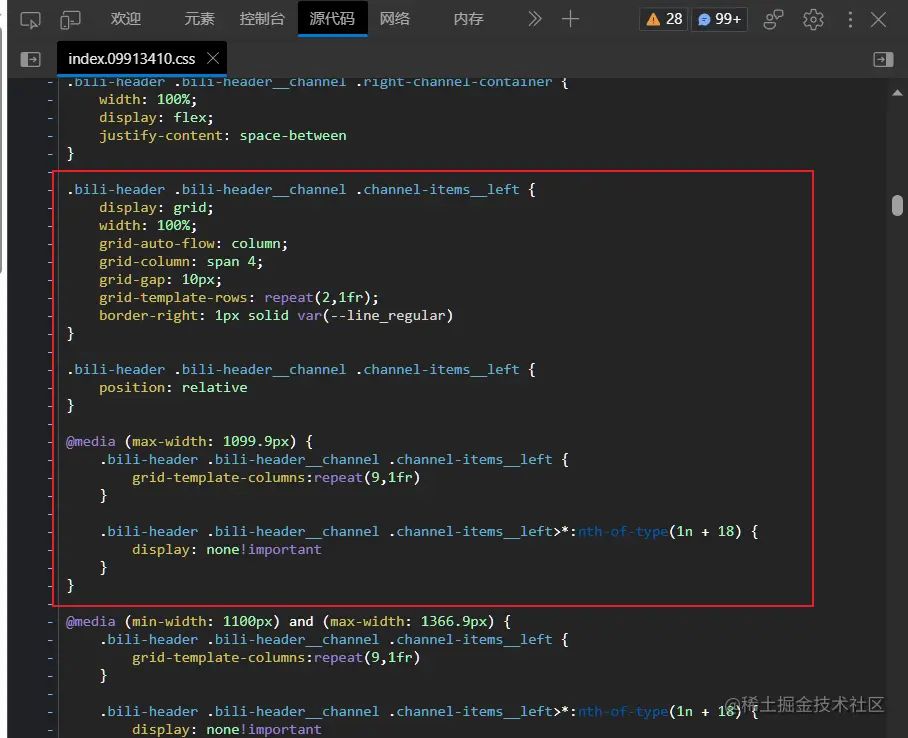Click the vertical scrollbar thumb

click(x=897, y=206)
